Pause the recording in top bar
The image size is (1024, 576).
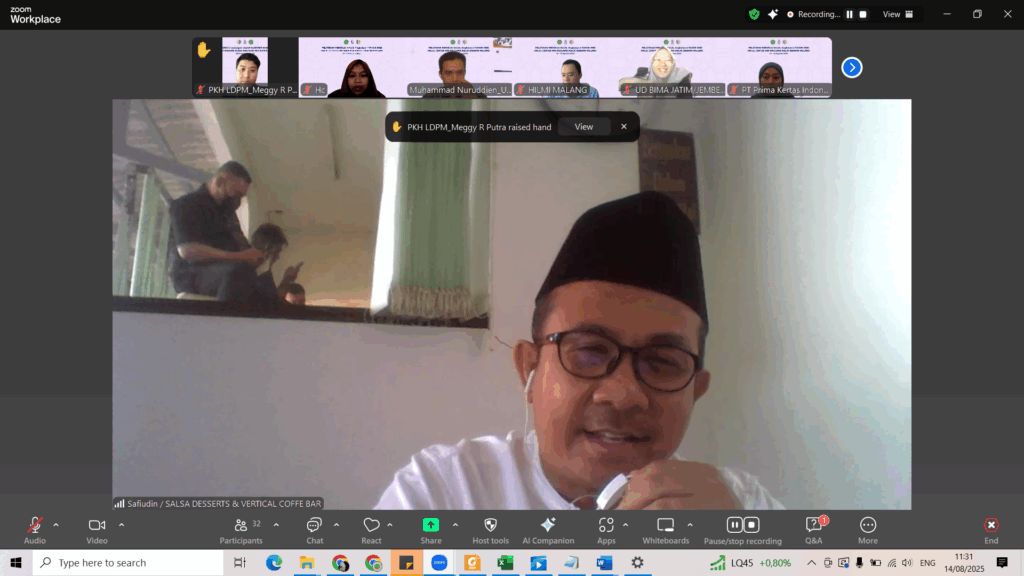[850, 15]
